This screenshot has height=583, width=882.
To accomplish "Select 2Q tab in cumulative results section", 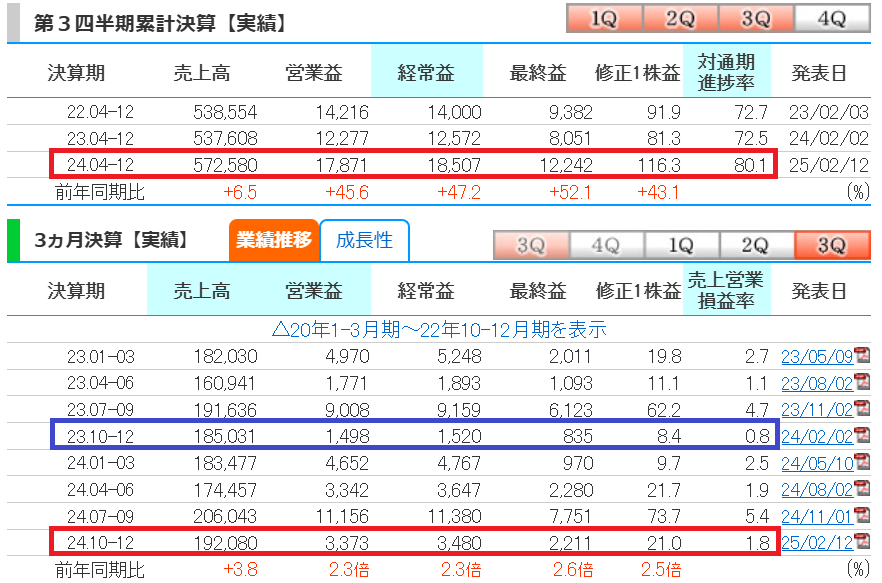I will [x=680, y=18].
